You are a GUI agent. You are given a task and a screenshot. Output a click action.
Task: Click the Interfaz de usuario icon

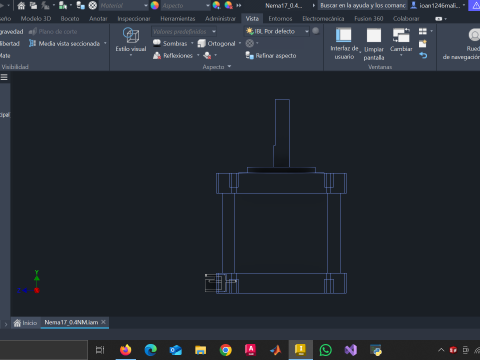[x=344, y=35]
